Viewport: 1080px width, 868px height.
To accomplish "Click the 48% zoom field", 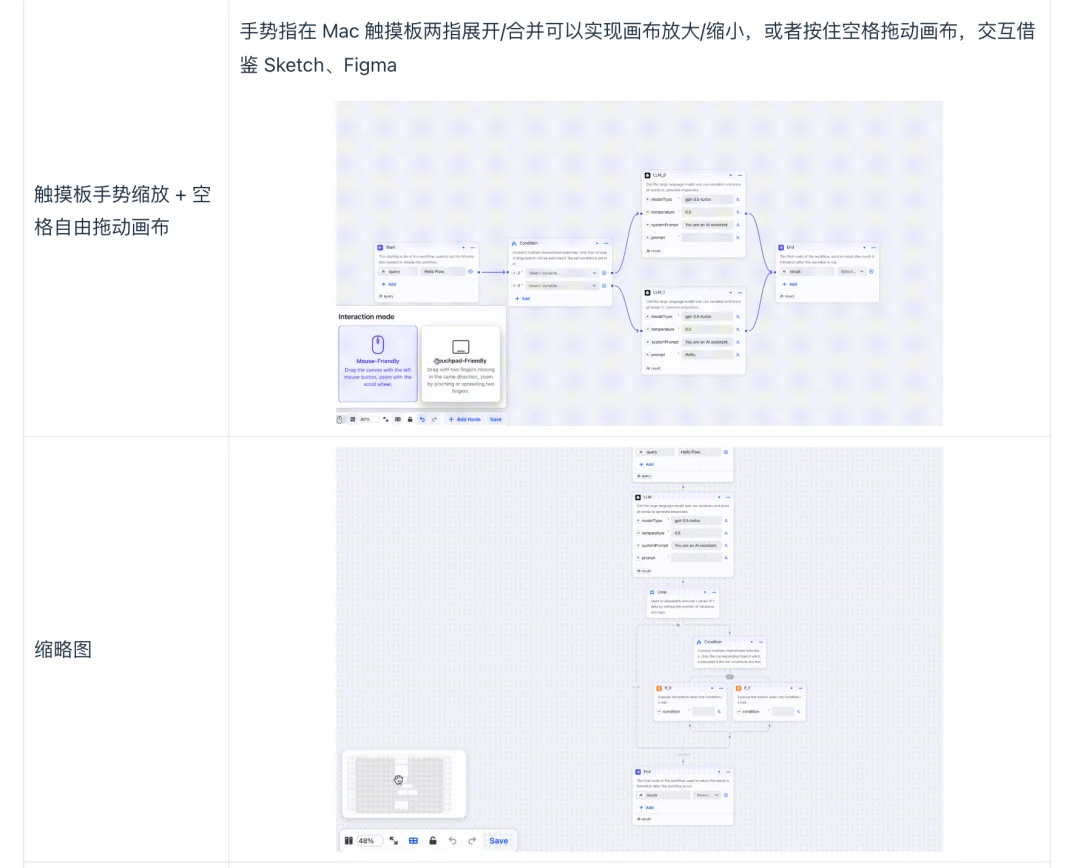I will [x=369, y=840].
